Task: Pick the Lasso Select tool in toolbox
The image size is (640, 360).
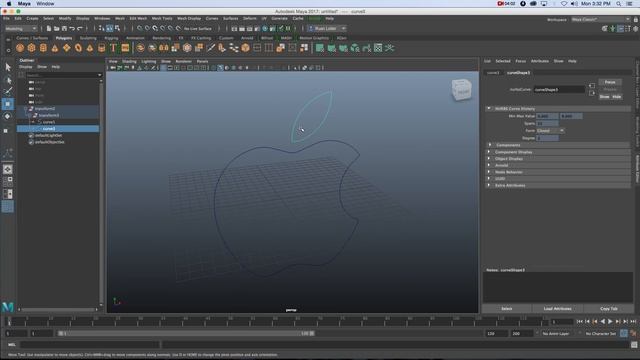Action: tap(8, 79)
